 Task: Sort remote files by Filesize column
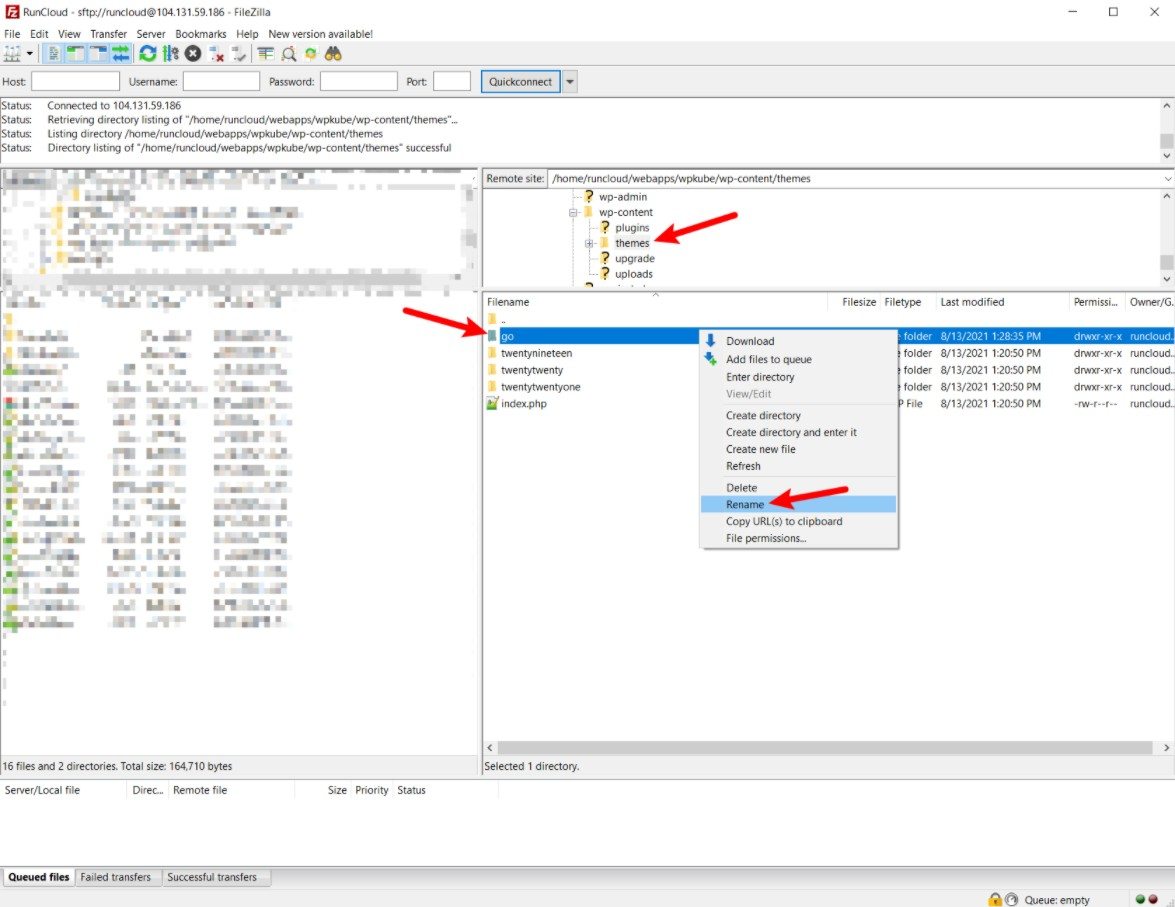coord(853,302)
